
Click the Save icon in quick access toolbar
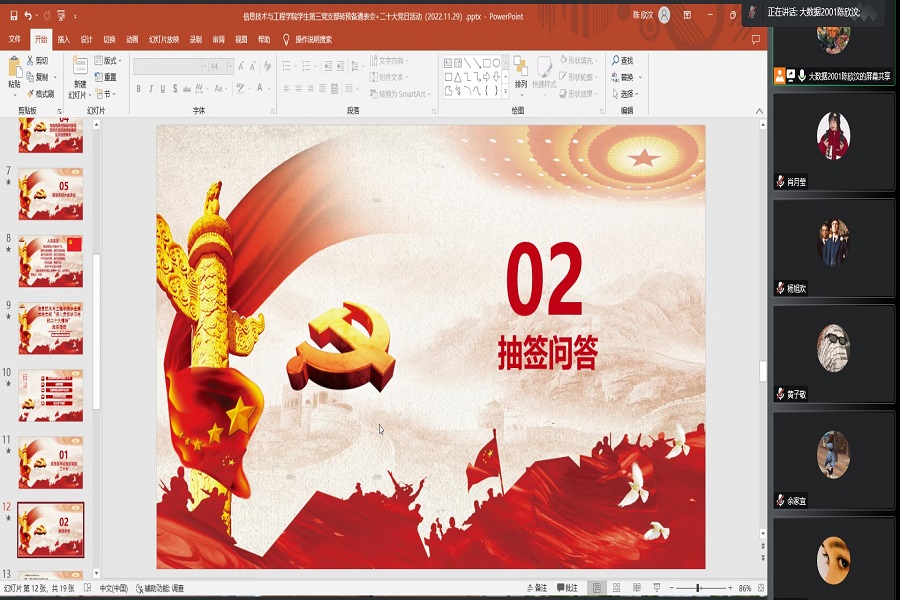(11, 16)
